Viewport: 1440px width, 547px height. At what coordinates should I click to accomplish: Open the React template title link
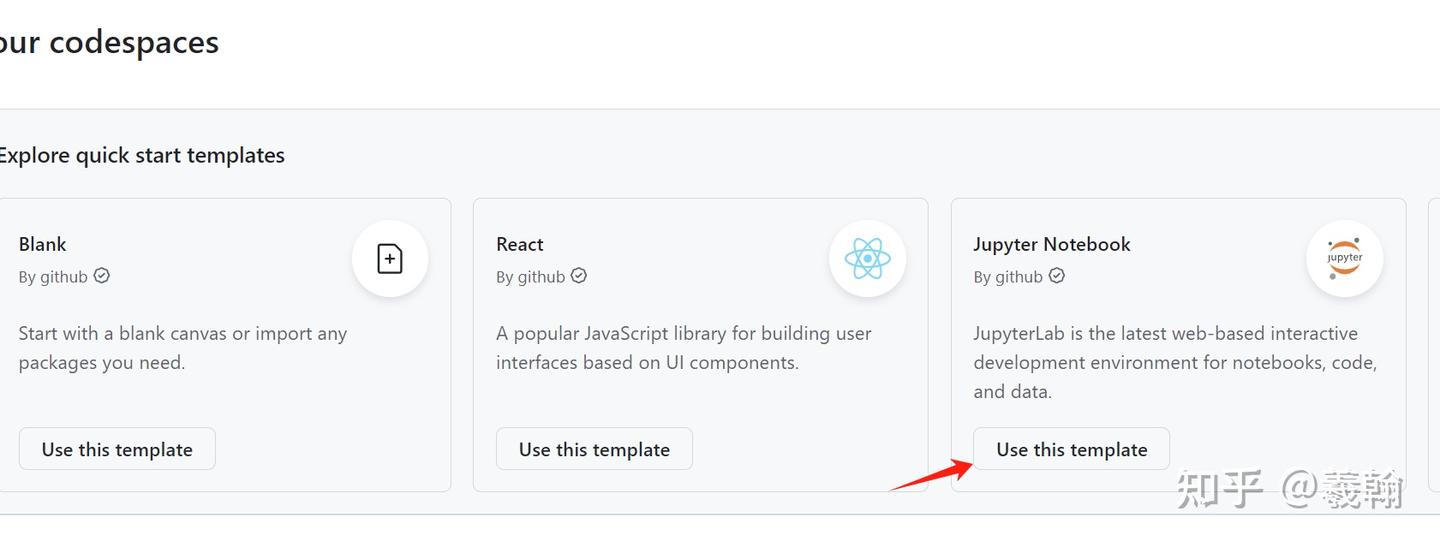pyautogui.click(x=520, y=244)
